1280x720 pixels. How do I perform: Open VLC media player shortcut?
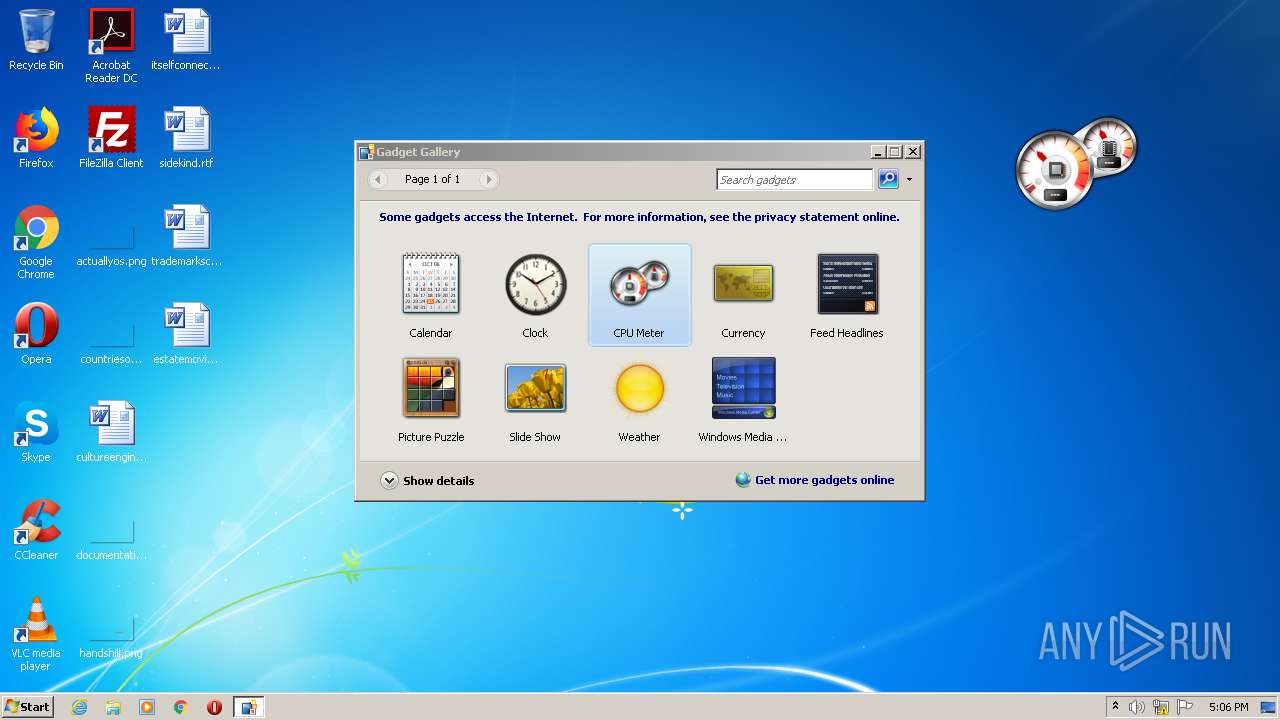click(36, 634)
